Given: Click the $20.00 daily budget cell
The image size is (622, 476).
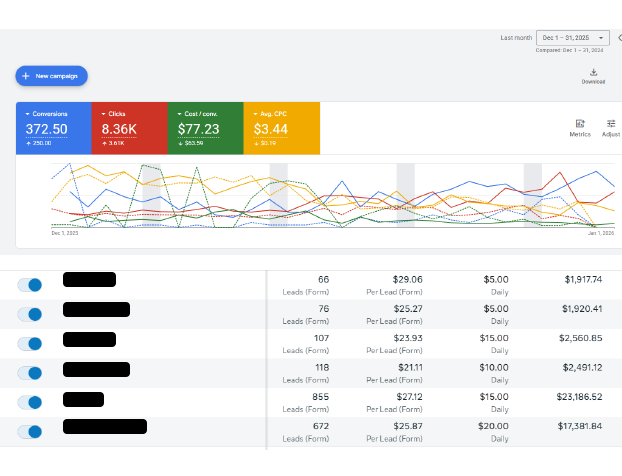Looking at the screenshot, I should (494, 426).
